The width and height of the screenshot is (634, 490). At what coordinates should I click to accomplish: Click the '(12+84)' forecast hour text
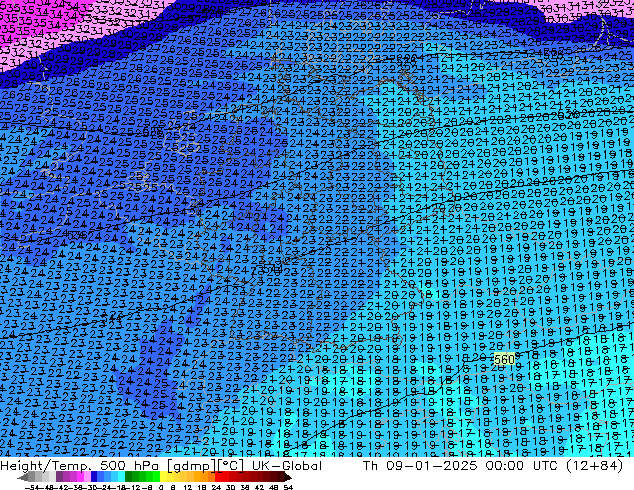click(594, 466)
